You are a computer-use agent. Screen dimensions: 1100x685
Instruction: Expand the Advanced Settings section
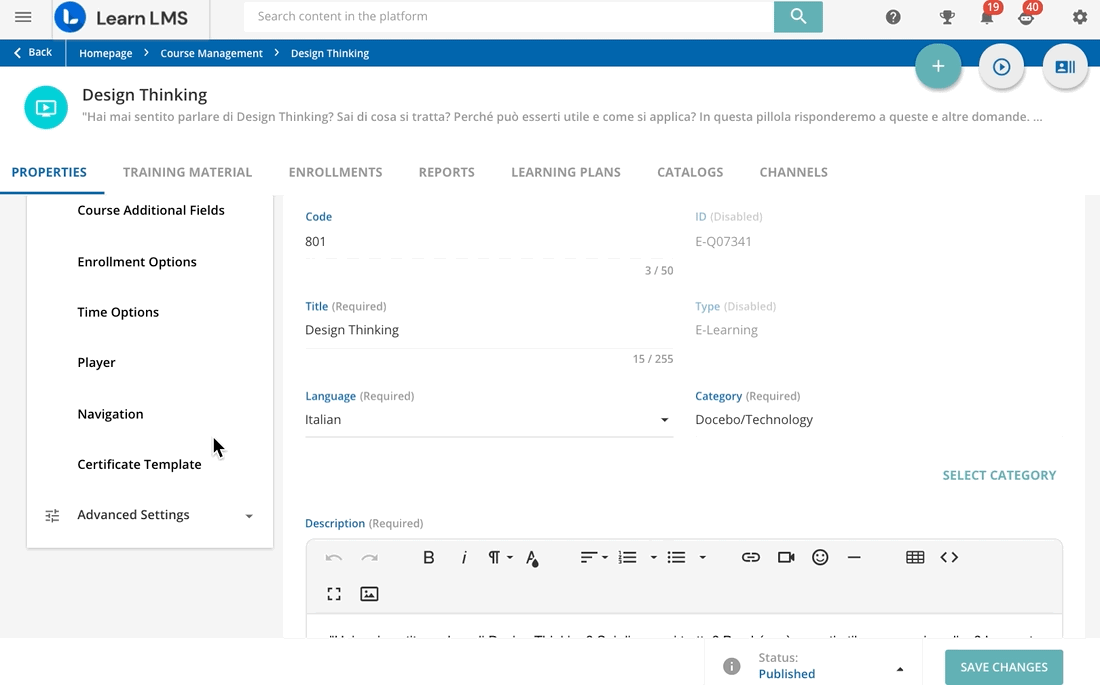point(150,515)
